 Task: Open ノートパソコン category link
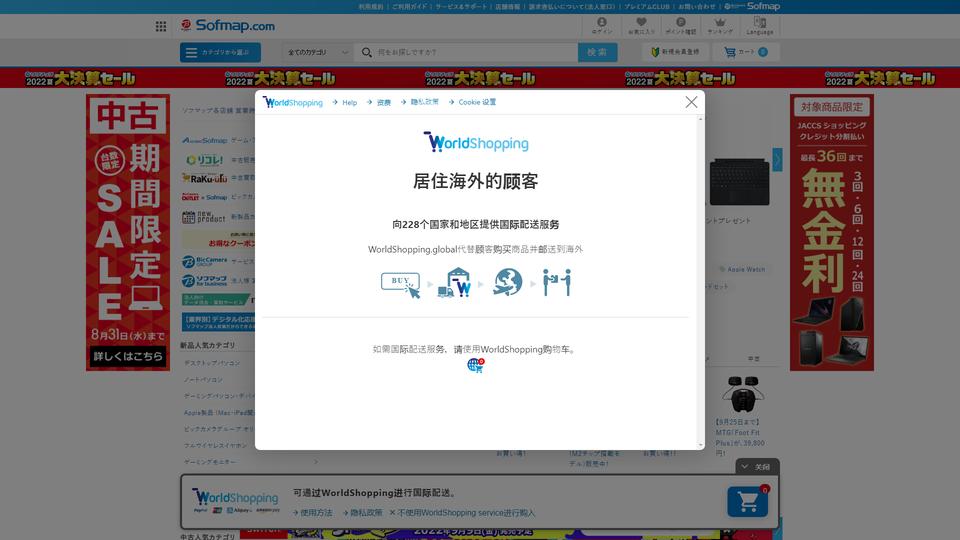(x=203, y=380)
